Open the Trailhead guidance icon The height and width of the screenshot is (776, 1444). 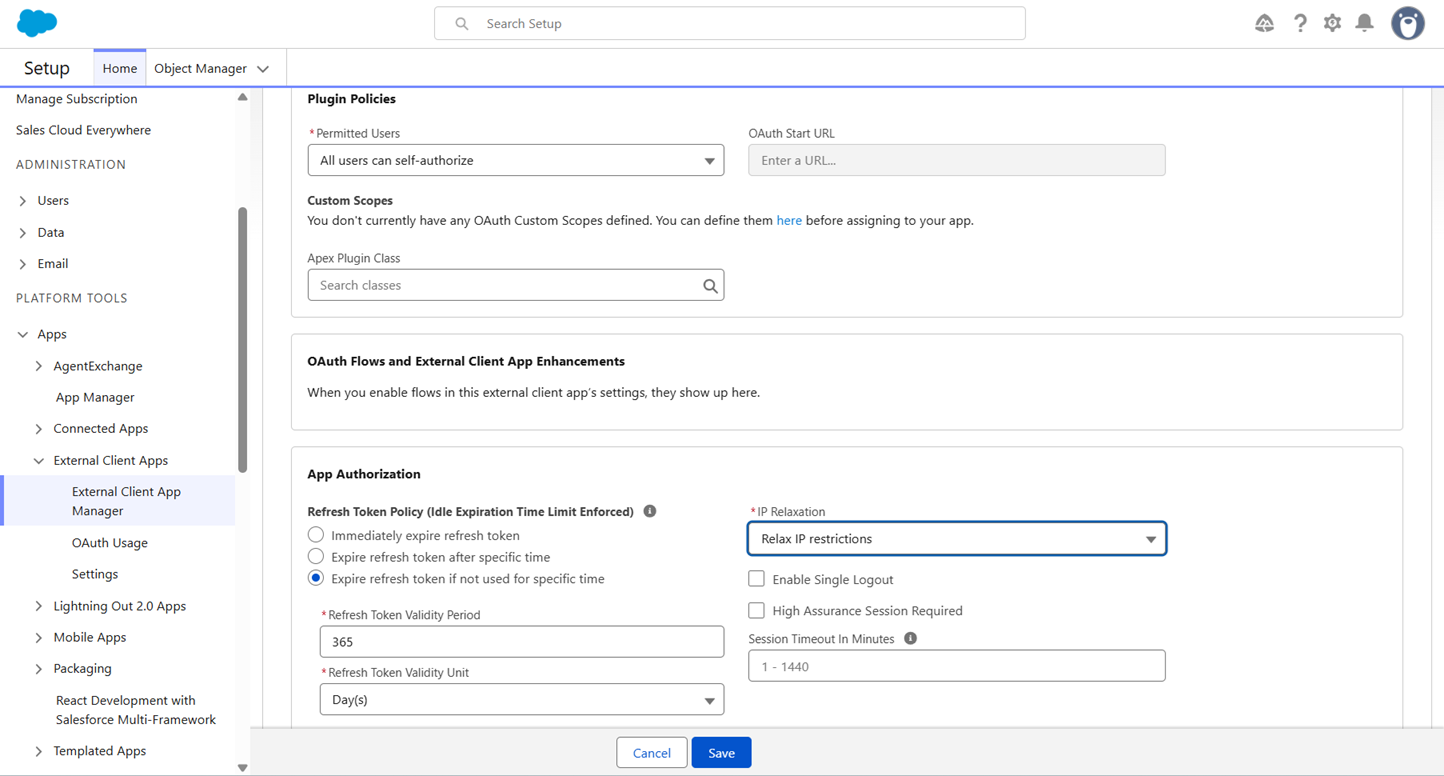(1265, 23)
